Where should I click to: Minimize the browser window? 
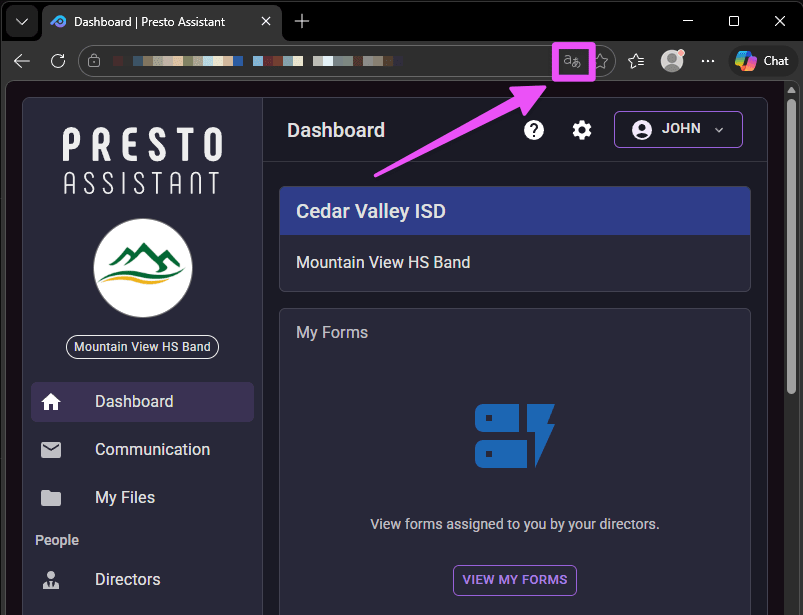(688, 21)
